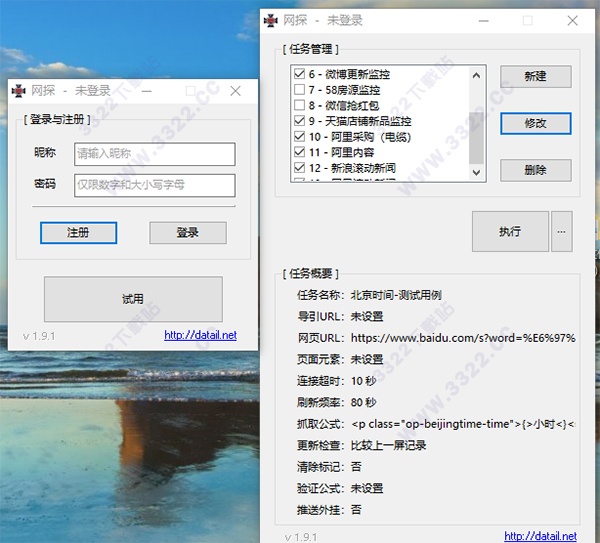The height and width of the screenshot is (543, 600).
Task: Close the task management window
Action: coord(573,21)
